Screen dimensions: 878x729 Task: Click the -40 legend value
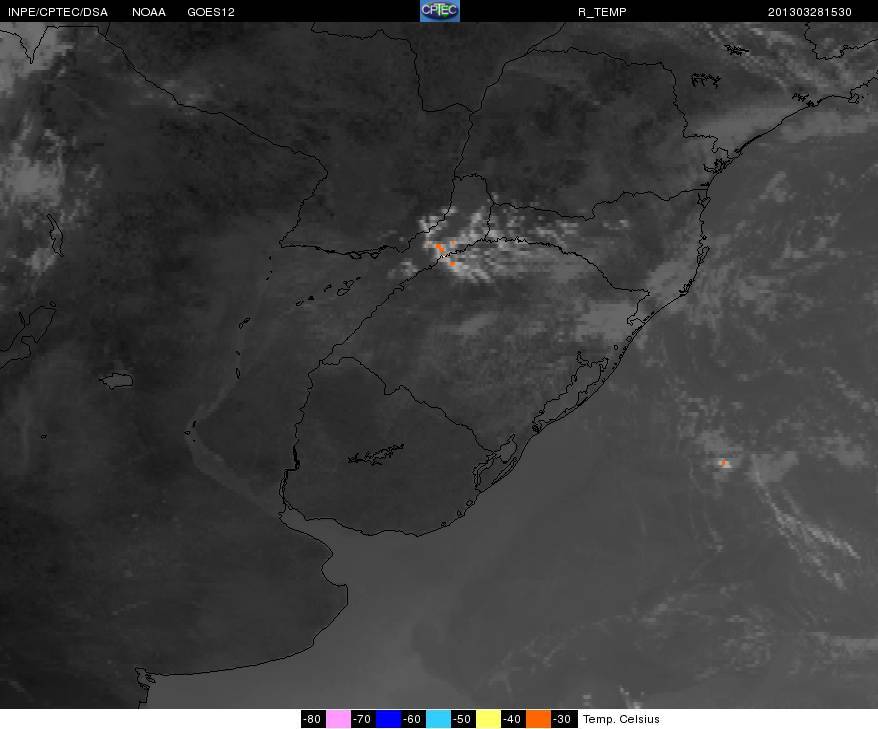click(x=512, y=719)
